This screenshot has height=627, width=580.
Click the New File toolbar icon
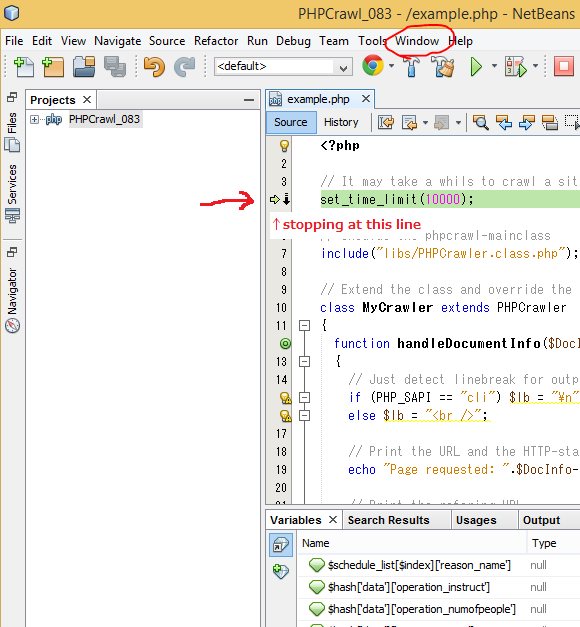tap(24, 66)
